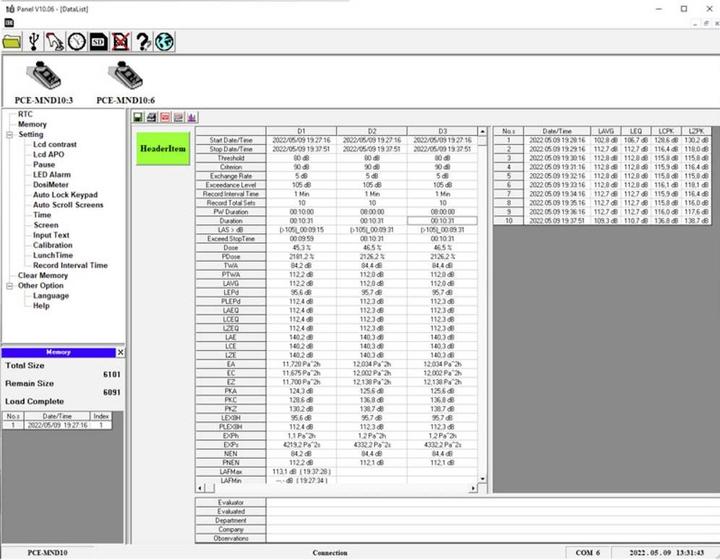Click the D3 column header
This screenshot has width=720, height=560.
point(442,131)
